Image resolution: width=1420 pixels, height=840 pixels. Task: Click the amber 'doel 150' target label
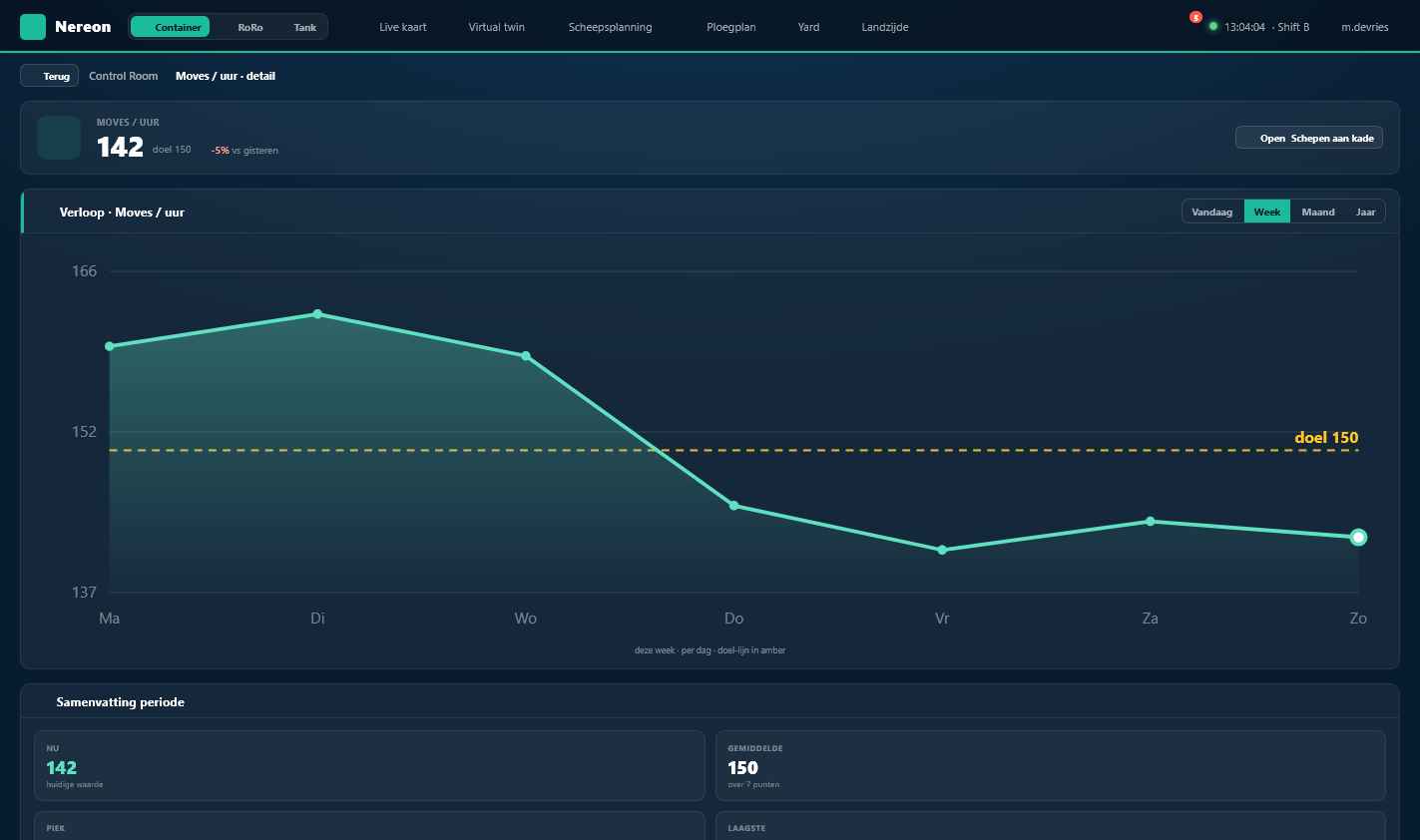[x=1326, y=437]
